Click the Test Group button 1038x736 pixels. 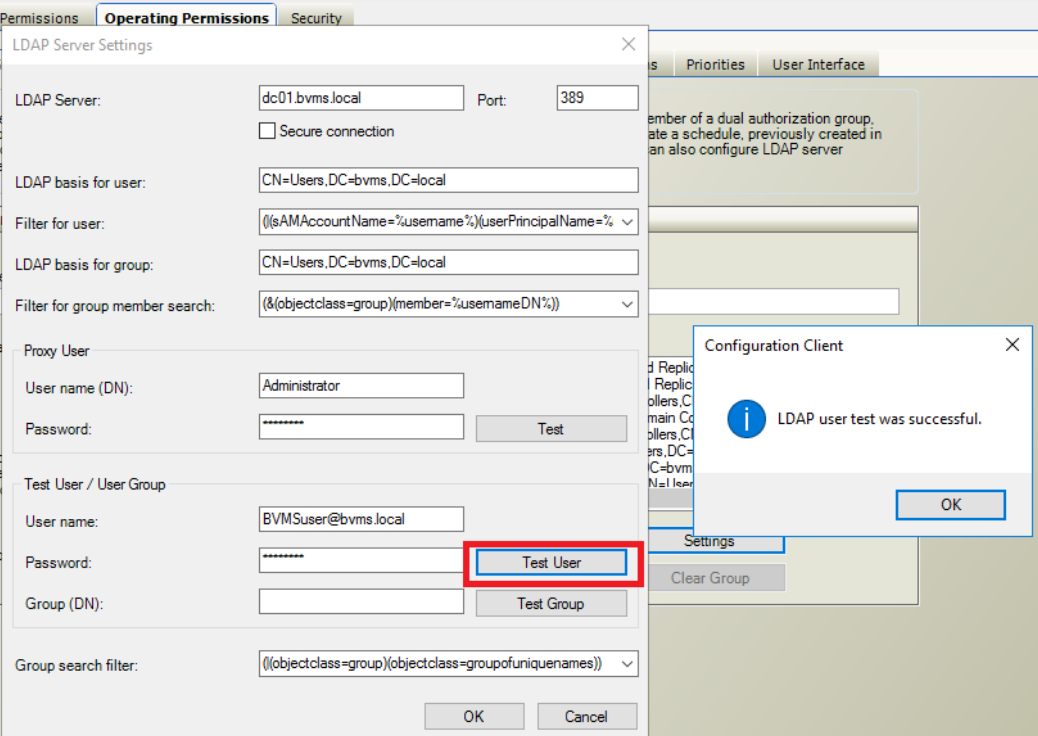pos(550,604)
